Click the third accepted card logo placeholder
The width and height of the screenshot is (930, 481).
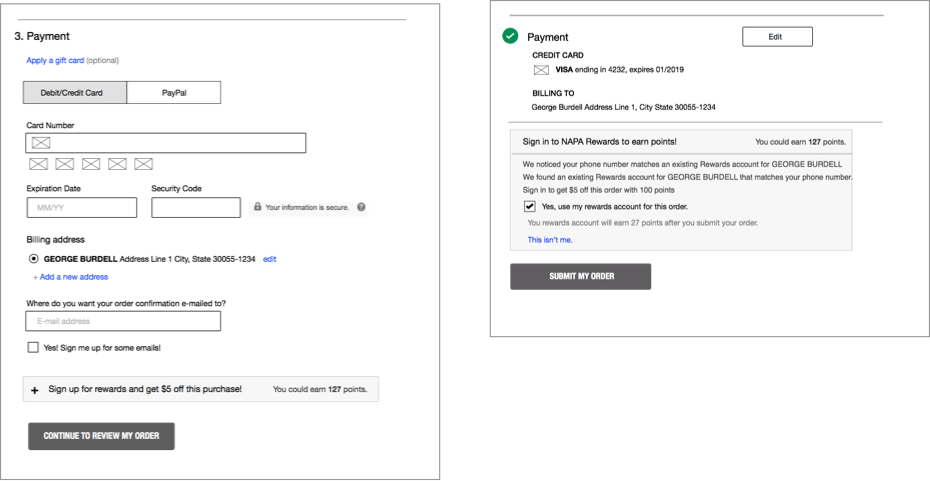[91, 164]
